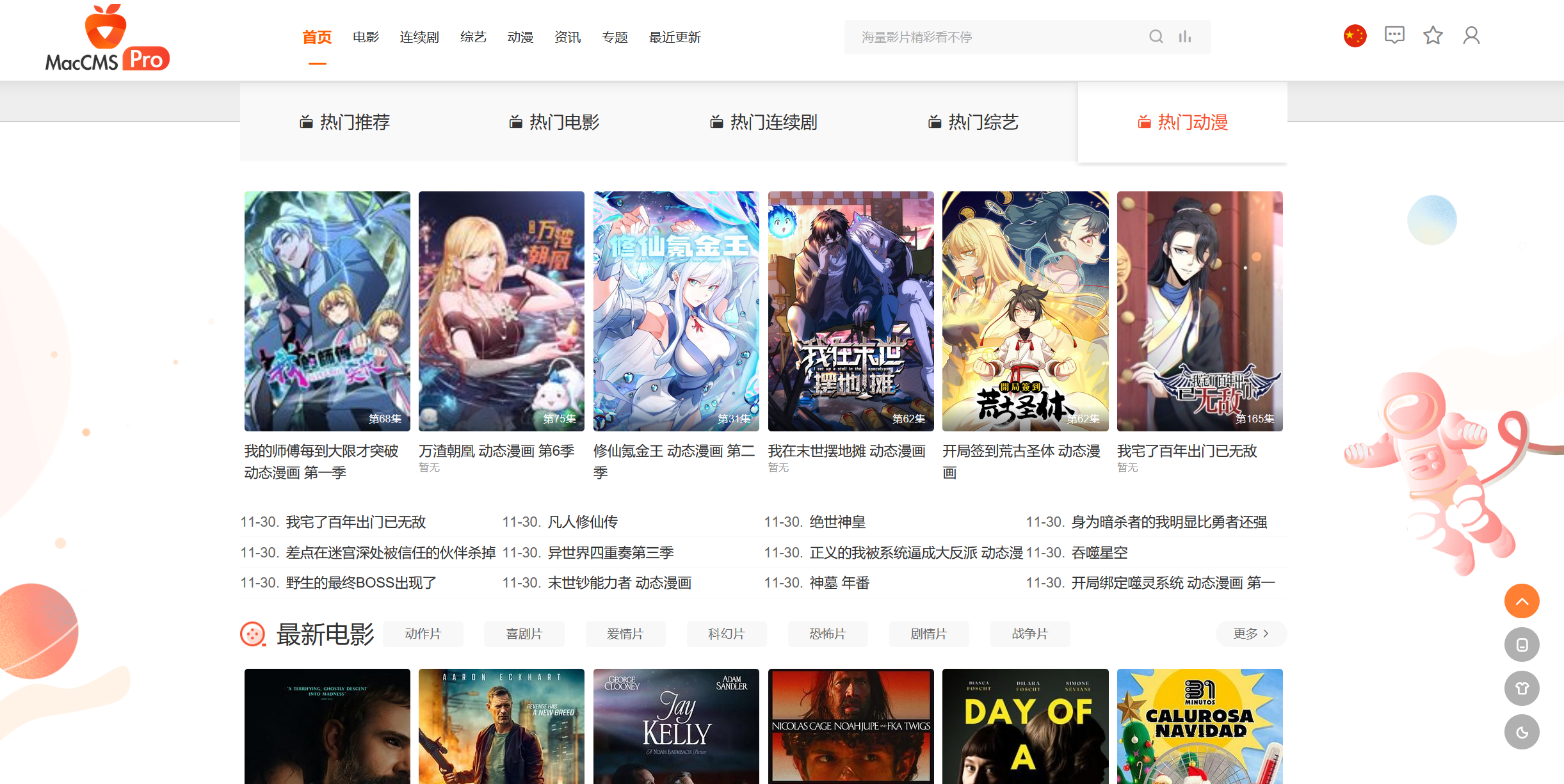Open the 资讯 navigation menu
The image size is (1564, 784).
[x=567, y=37]
